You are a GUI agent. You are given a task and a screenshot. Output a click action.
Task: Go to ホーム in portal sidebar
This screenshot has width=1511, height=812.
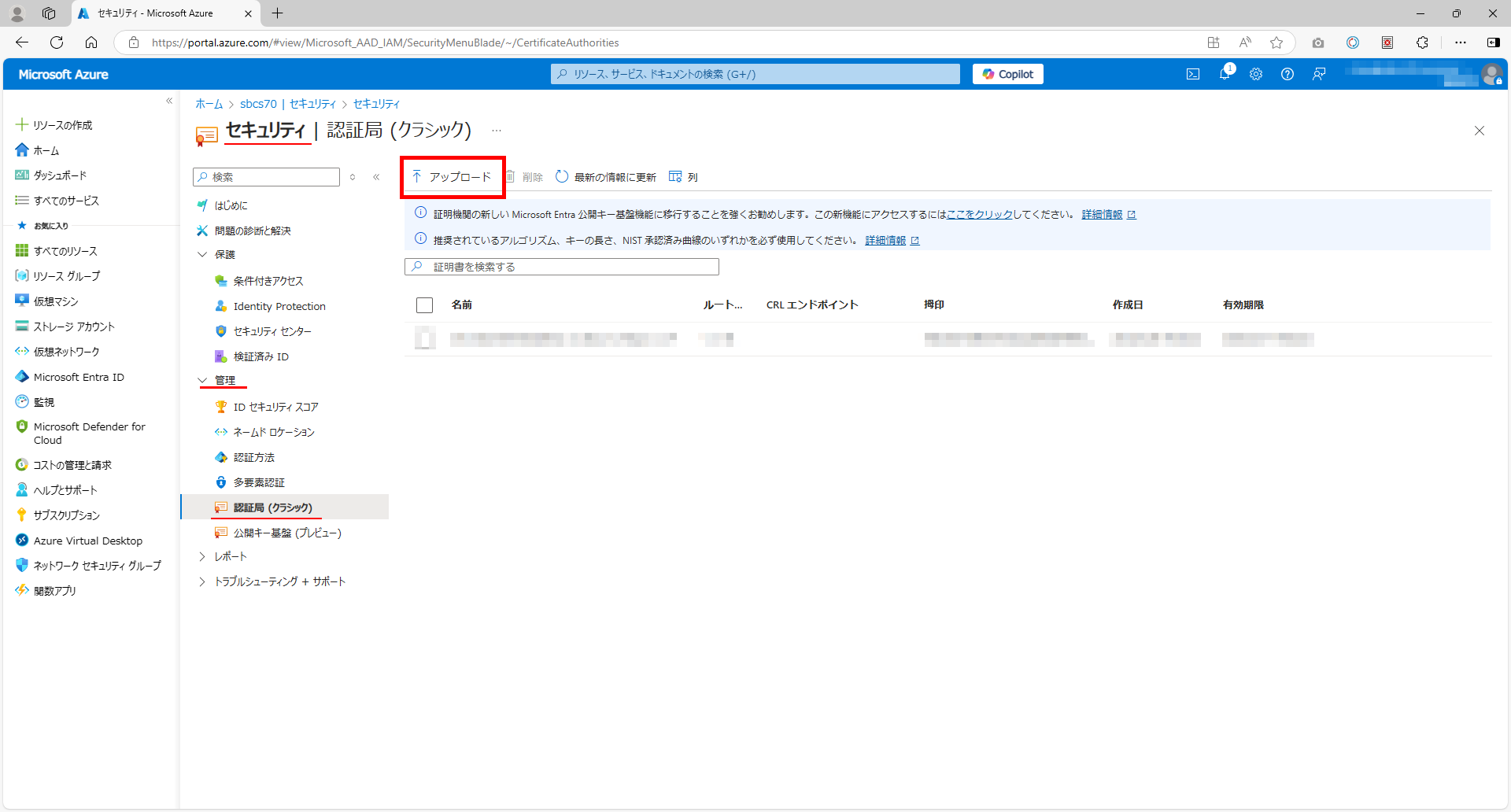46,150
